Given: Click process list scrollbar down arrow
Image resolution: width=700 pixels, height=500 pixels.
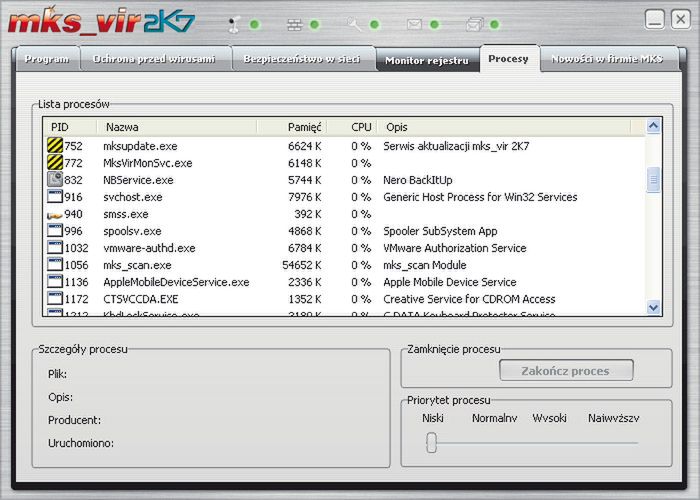Looking at the screenshot, I should click(653, 308).
